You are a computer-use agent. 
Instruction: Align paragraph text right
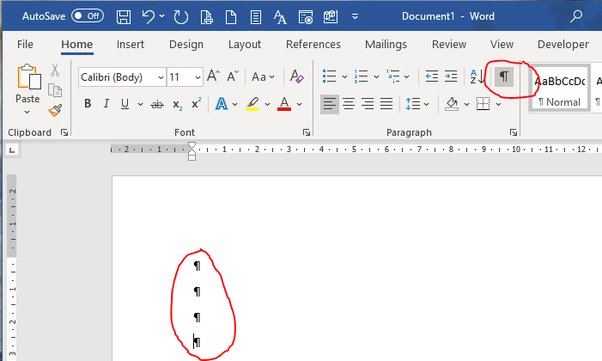pos(367,104)
